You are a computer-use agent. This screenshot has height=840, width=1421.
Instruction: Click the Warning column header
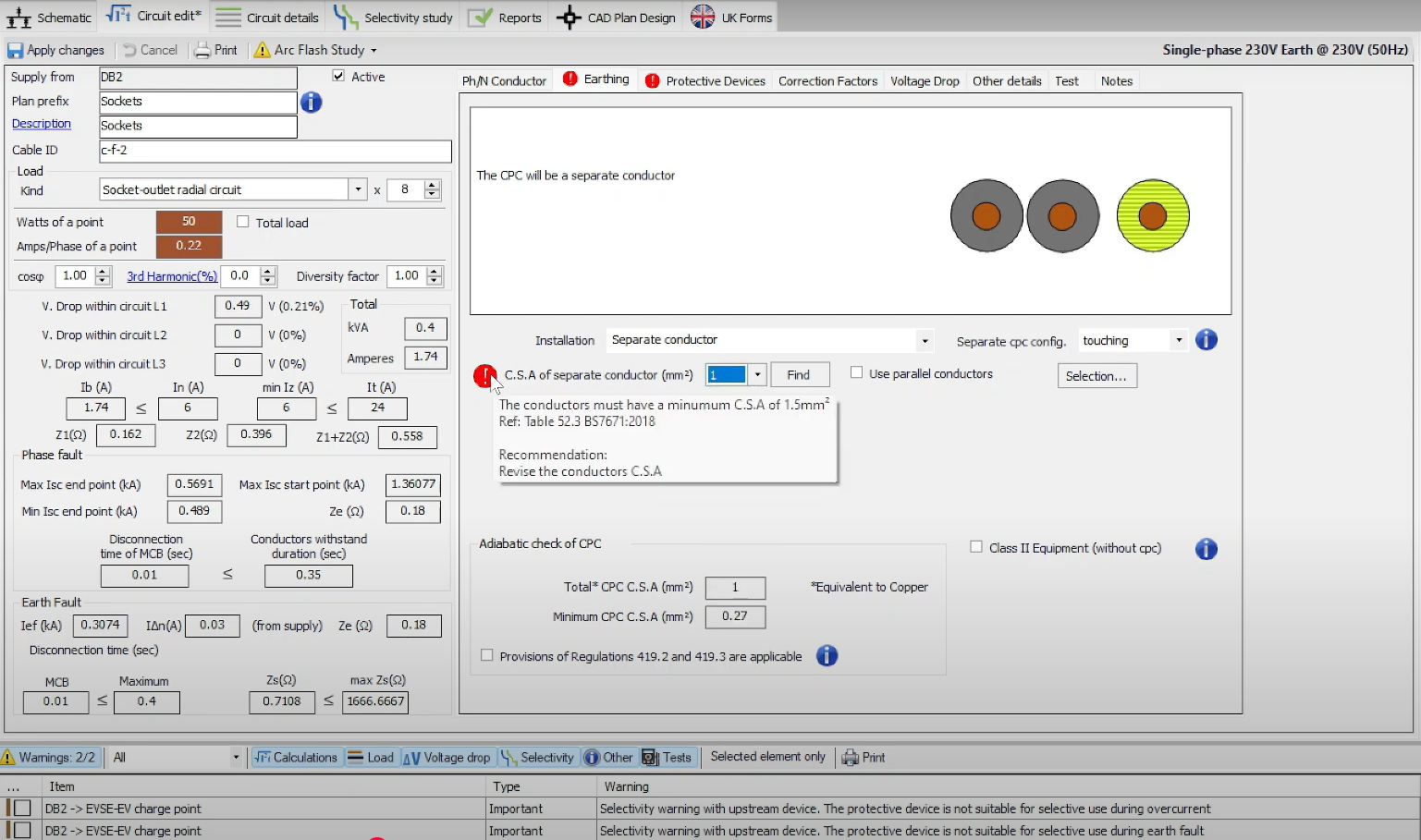[1008, 786]
